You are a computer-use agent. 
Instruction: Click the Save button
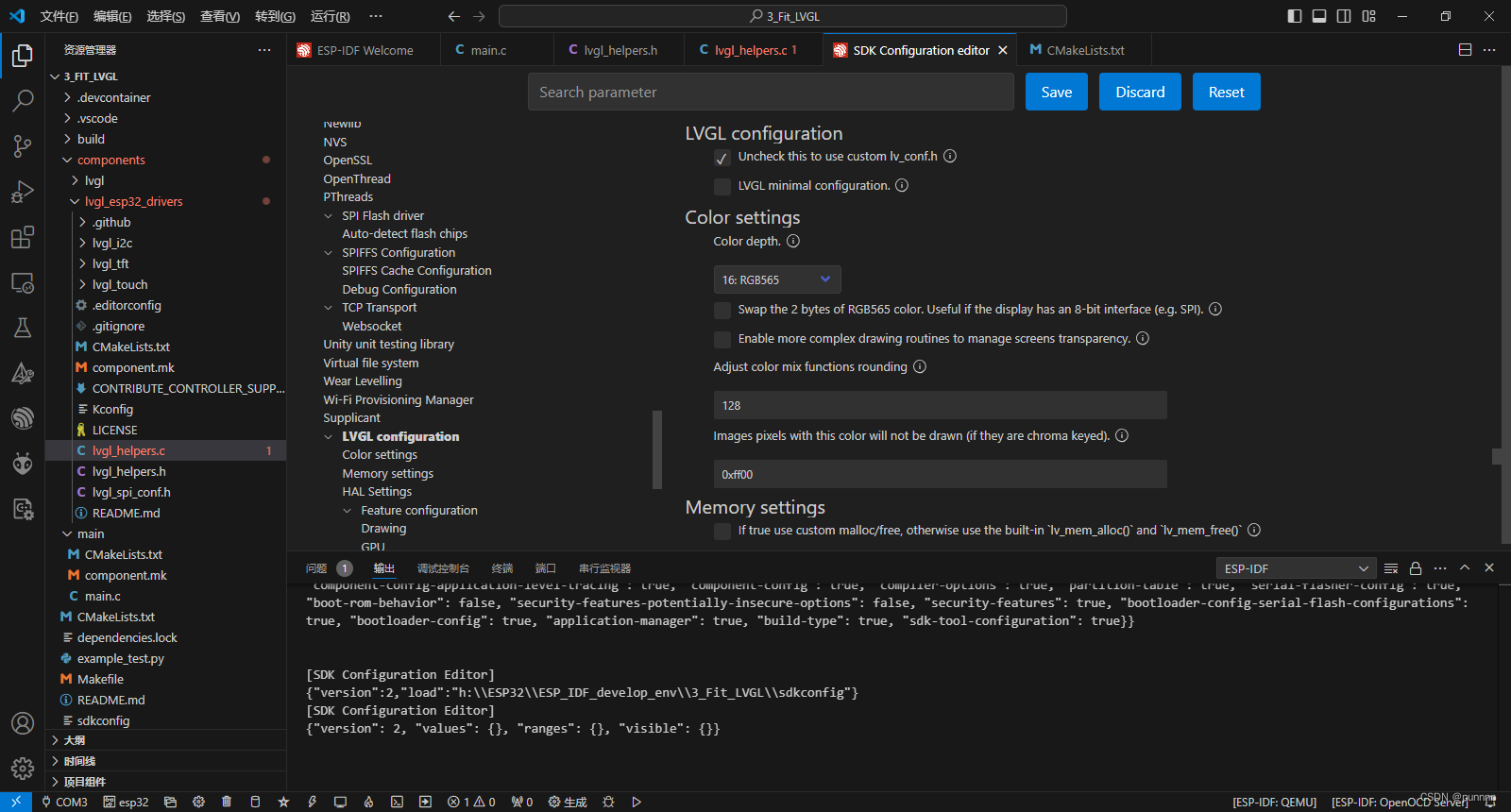pyautogui.click(x=1057, y=92)
